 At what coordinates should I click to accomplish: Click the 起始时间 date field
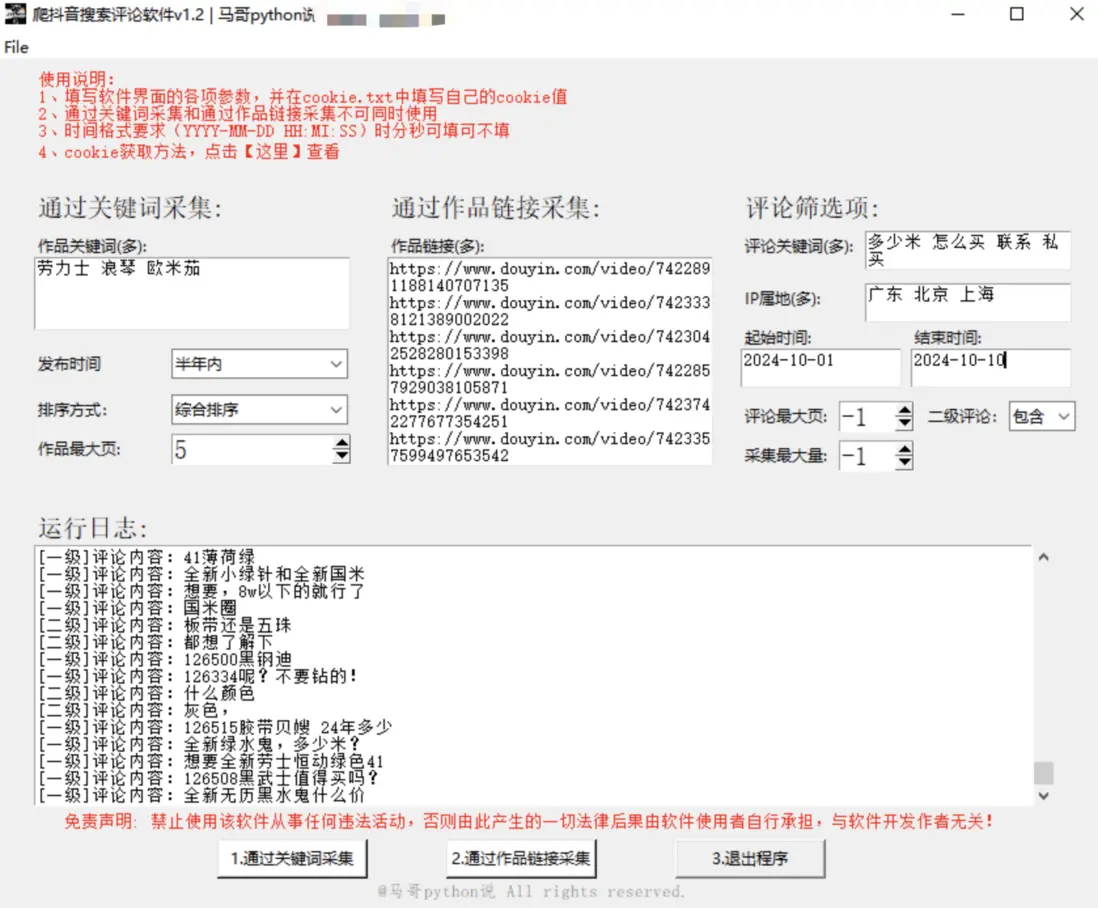click(x=820, y=367)
